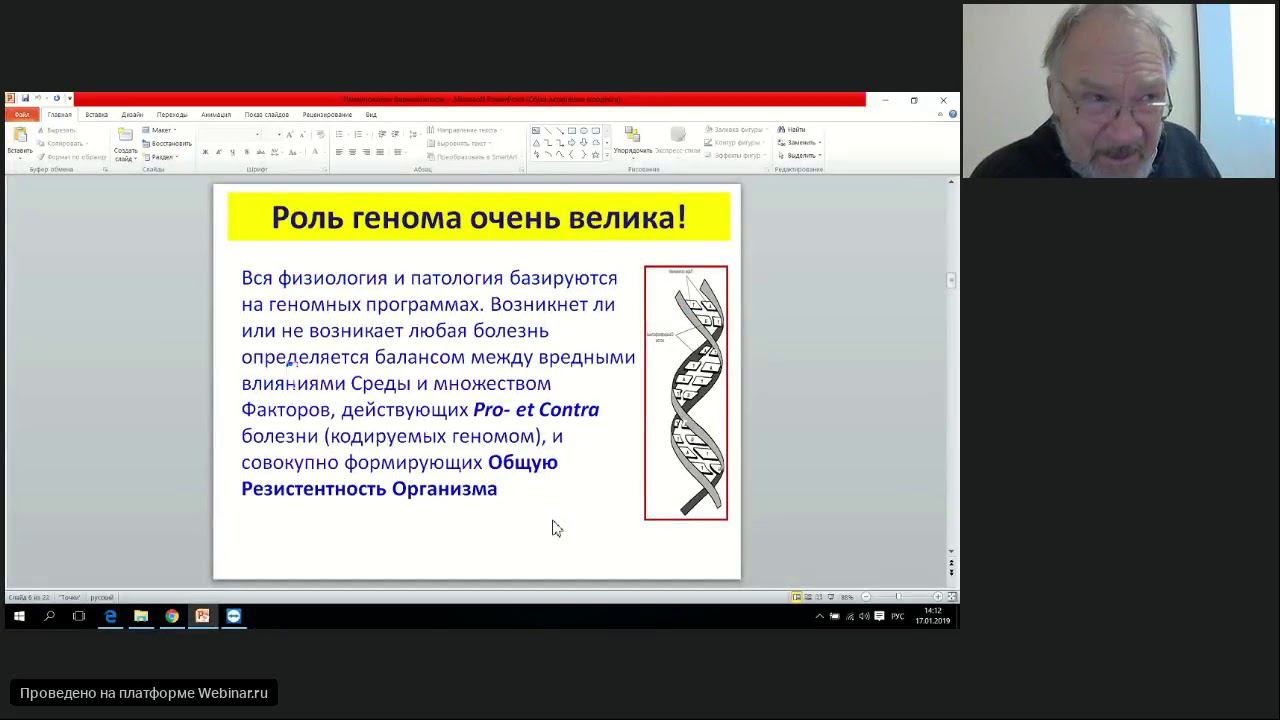Align text left

tap(339, 152)
